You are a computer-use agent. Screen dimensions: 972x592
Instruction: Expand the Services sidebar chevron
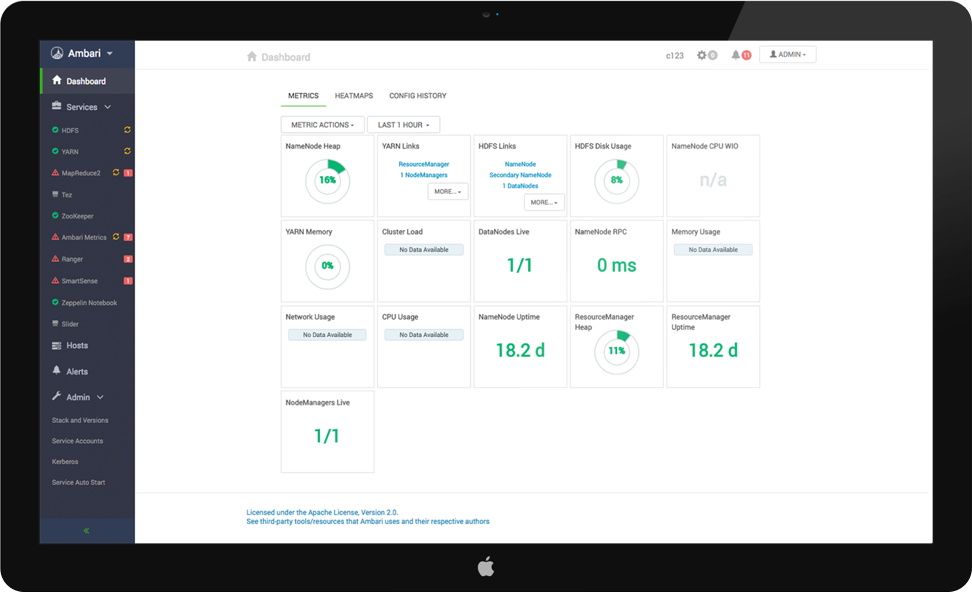(x=108, y=107)
